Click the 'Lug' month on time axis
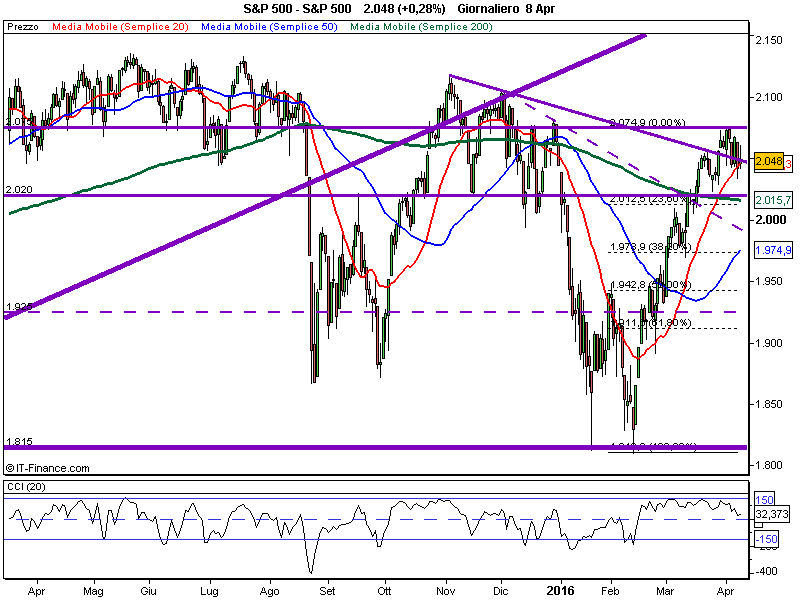The width and height of the screenshot is (800, 600). (x=209, y=591)
